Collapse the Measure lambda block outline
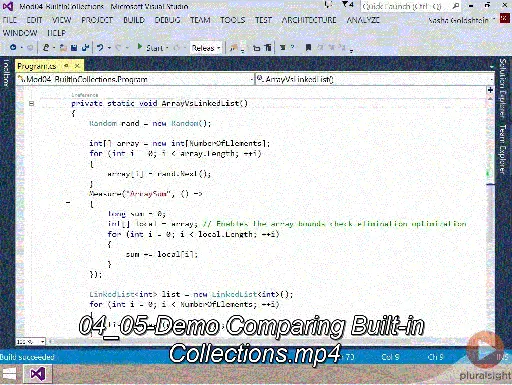The width and height of the screenshot is (512, 385). [68, 202]
